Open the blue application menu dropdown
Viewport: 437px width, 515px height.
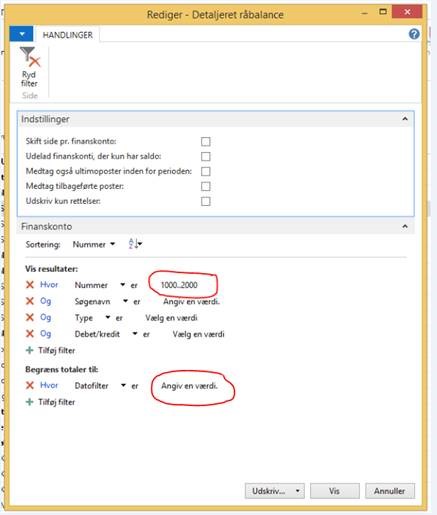[21, 34]
